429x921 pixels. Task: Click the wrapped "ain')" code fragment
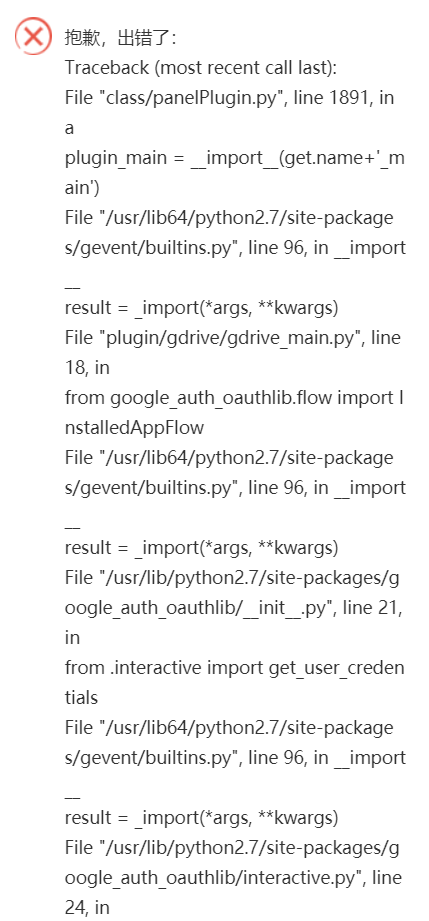pos(82,188)
